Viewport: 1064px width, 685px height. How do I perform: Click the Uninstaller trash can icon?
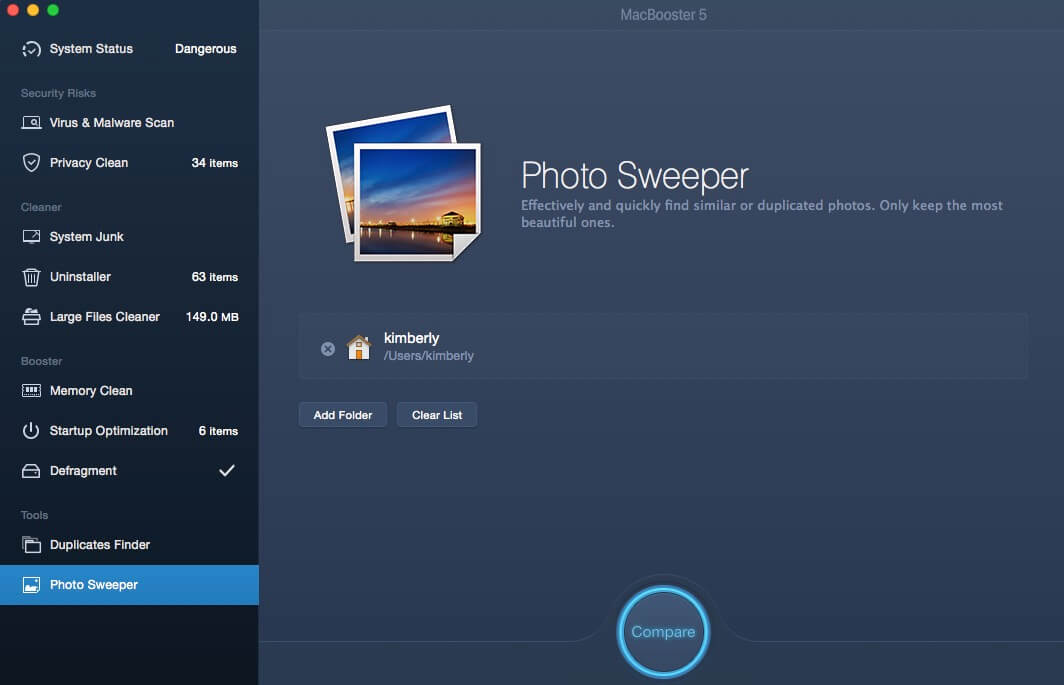tap(31, 277)
